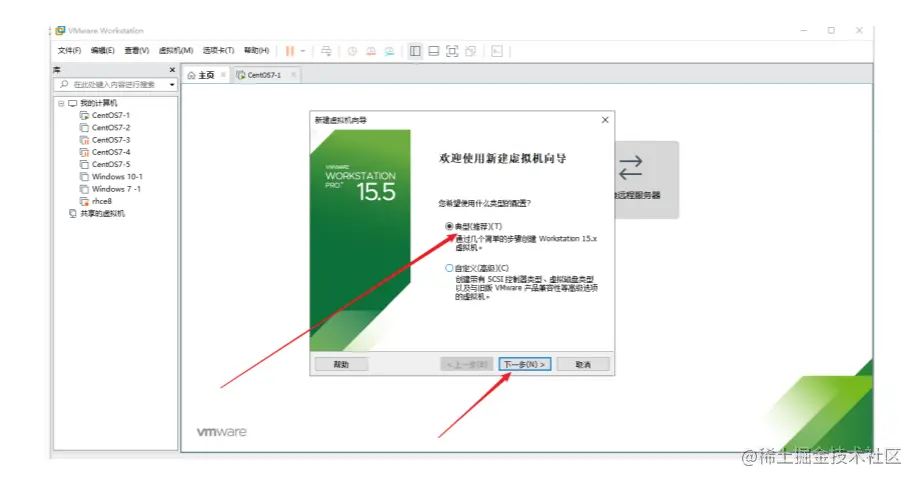The image size is (918, 483).
Task: Click the 取消 button in wizard
Action: 583,364
